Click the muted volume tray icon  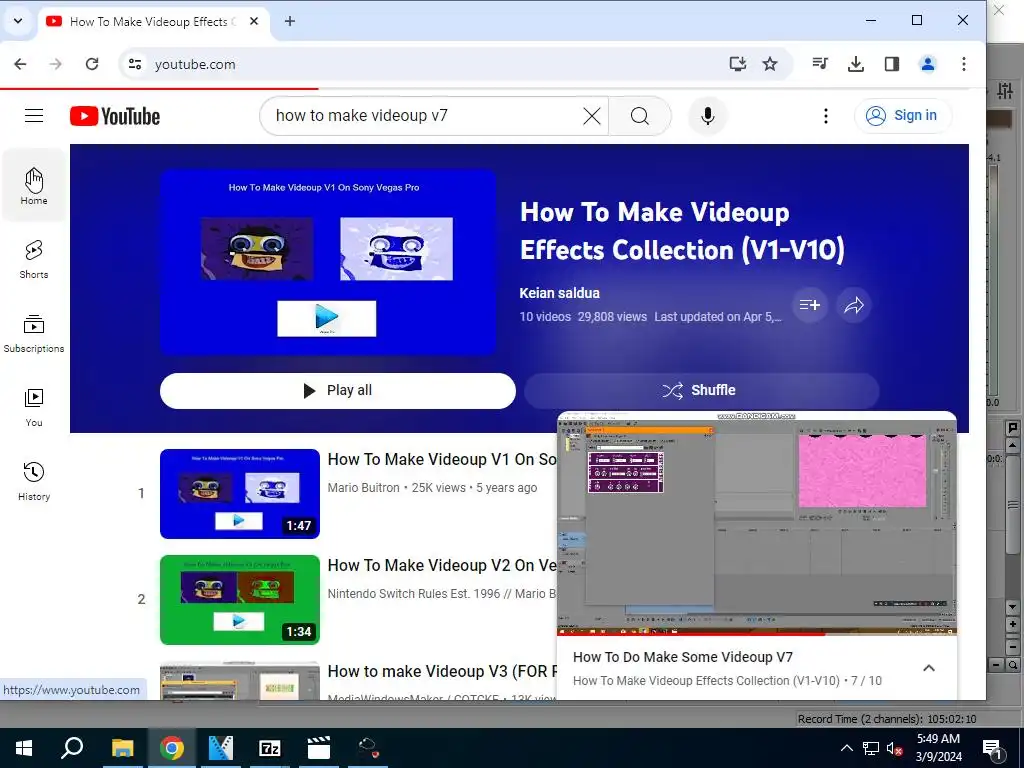(x=894, y=749)
